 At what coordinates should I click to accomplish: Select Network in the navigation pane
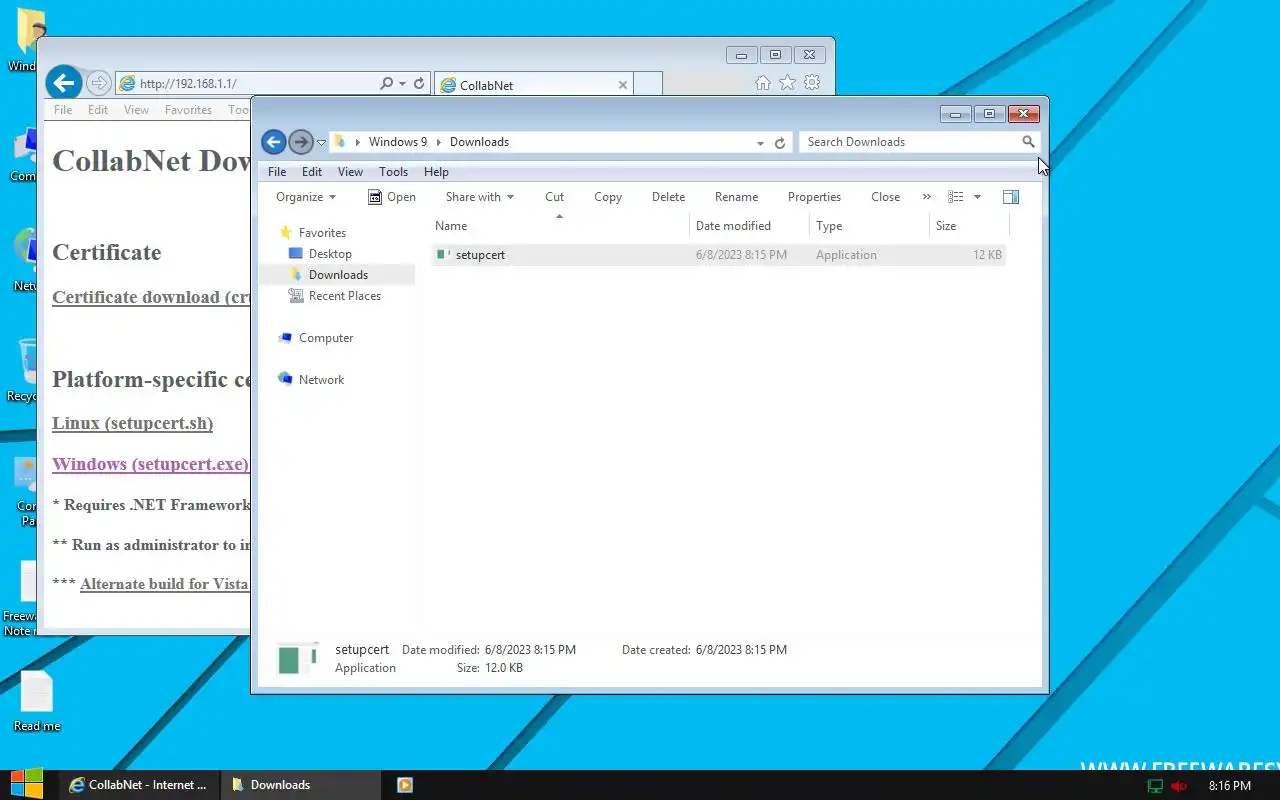pyautogui.click(x=321, y=380)
